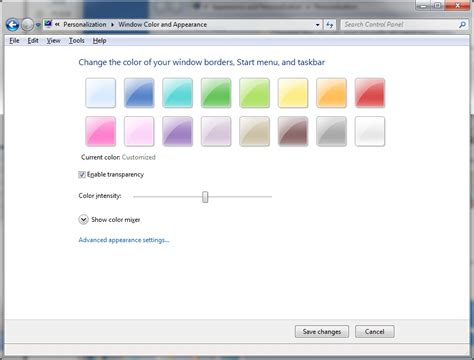Image resolution: width=474 pixels, height=360 pixels.
Task: Open Advanced appearance settings link
Action: tap(124, 240)
